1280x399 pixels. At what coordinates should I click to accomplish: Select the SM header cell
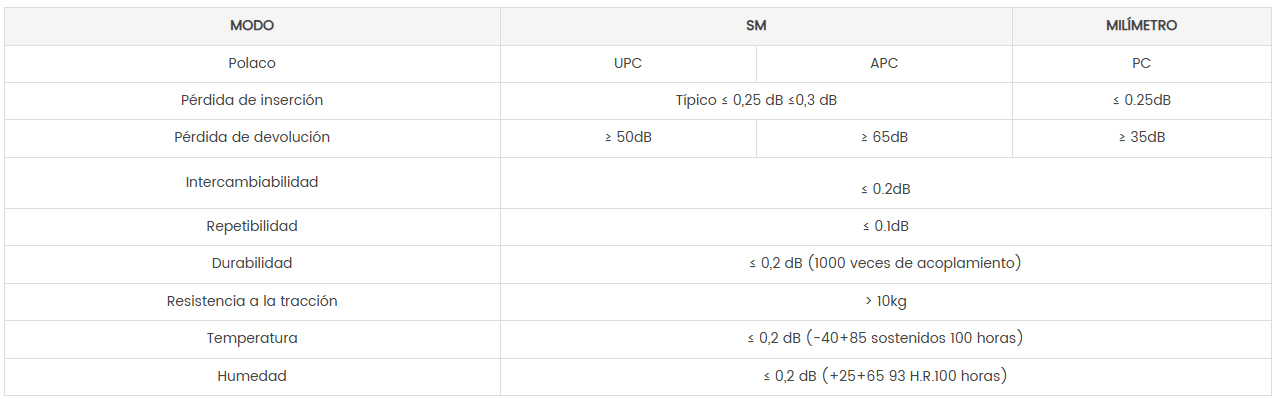tap(756, 26)
